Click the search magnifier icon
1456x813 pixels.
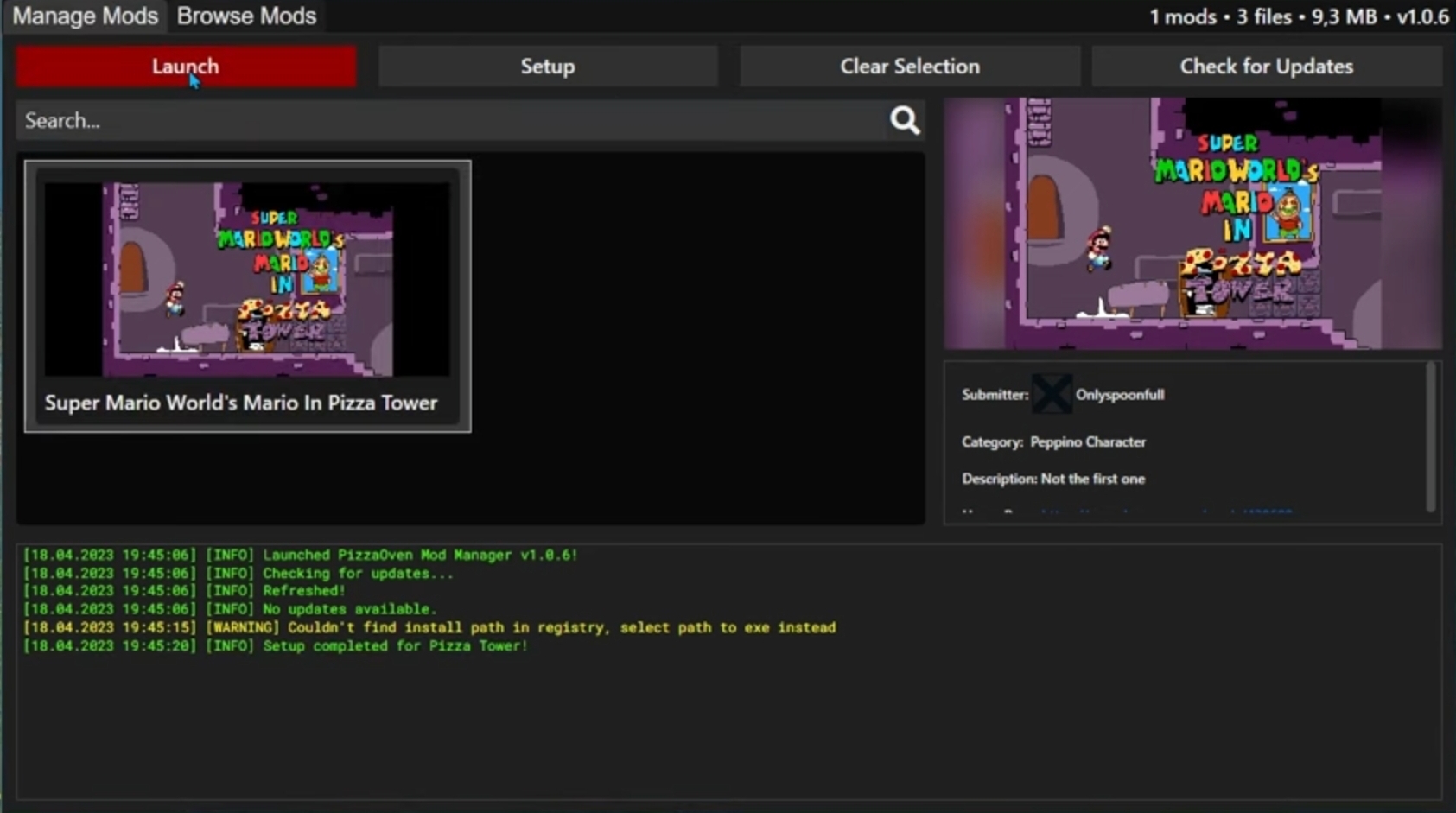coord(905,120)
